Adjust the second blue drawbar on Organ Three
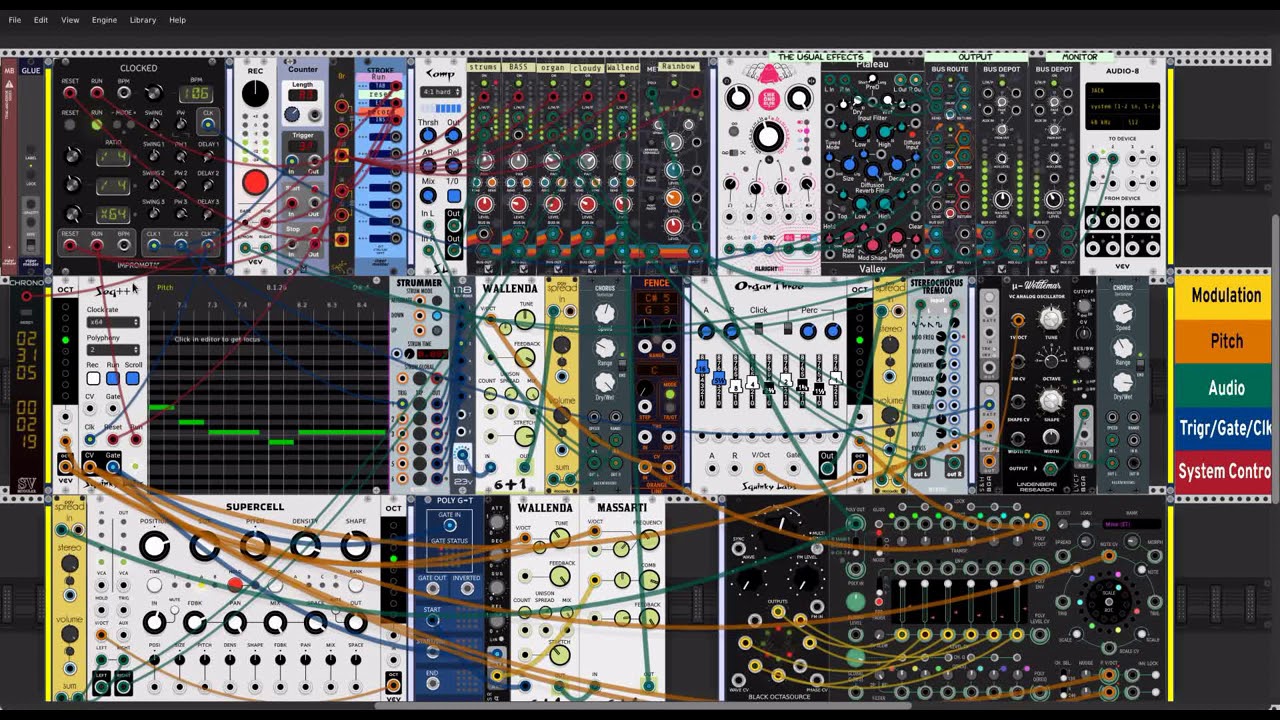Image resolution: width=1280 pixels, height=720 pixels. pyautogui.click(x=719, y=378)
